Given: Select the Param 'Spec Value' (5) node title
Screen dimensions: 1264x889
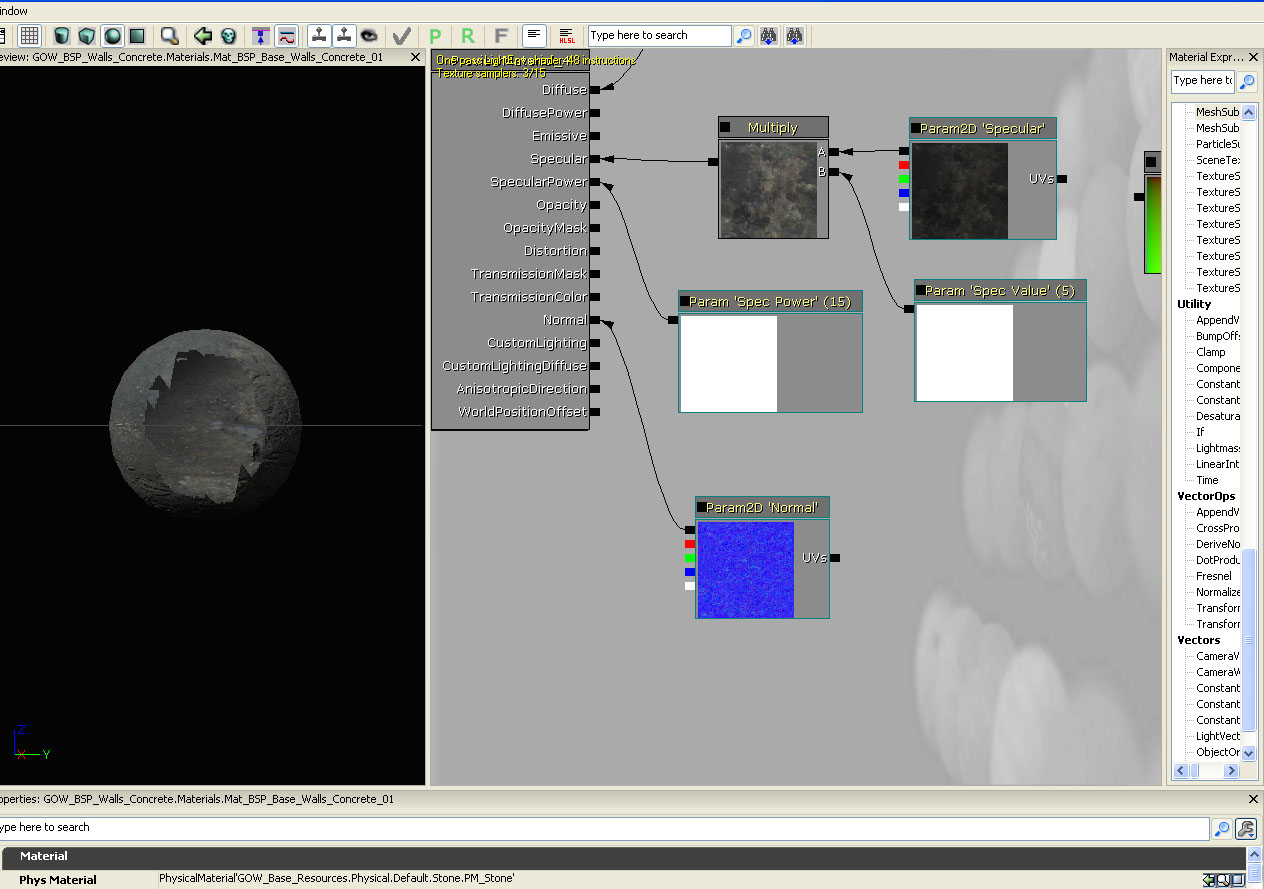Looking at the screenshot, I should coord(1000,290).
